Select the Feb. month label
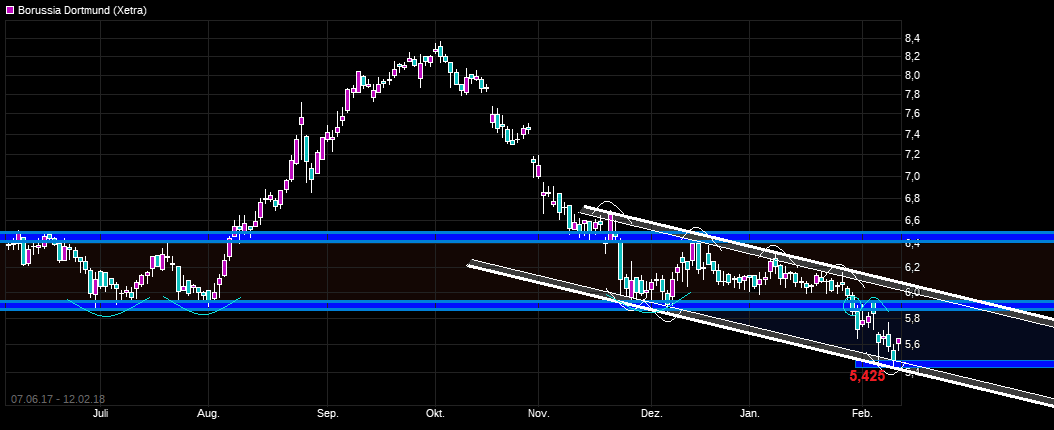This screenshot has height=430, width=1054. pos(862,413)
